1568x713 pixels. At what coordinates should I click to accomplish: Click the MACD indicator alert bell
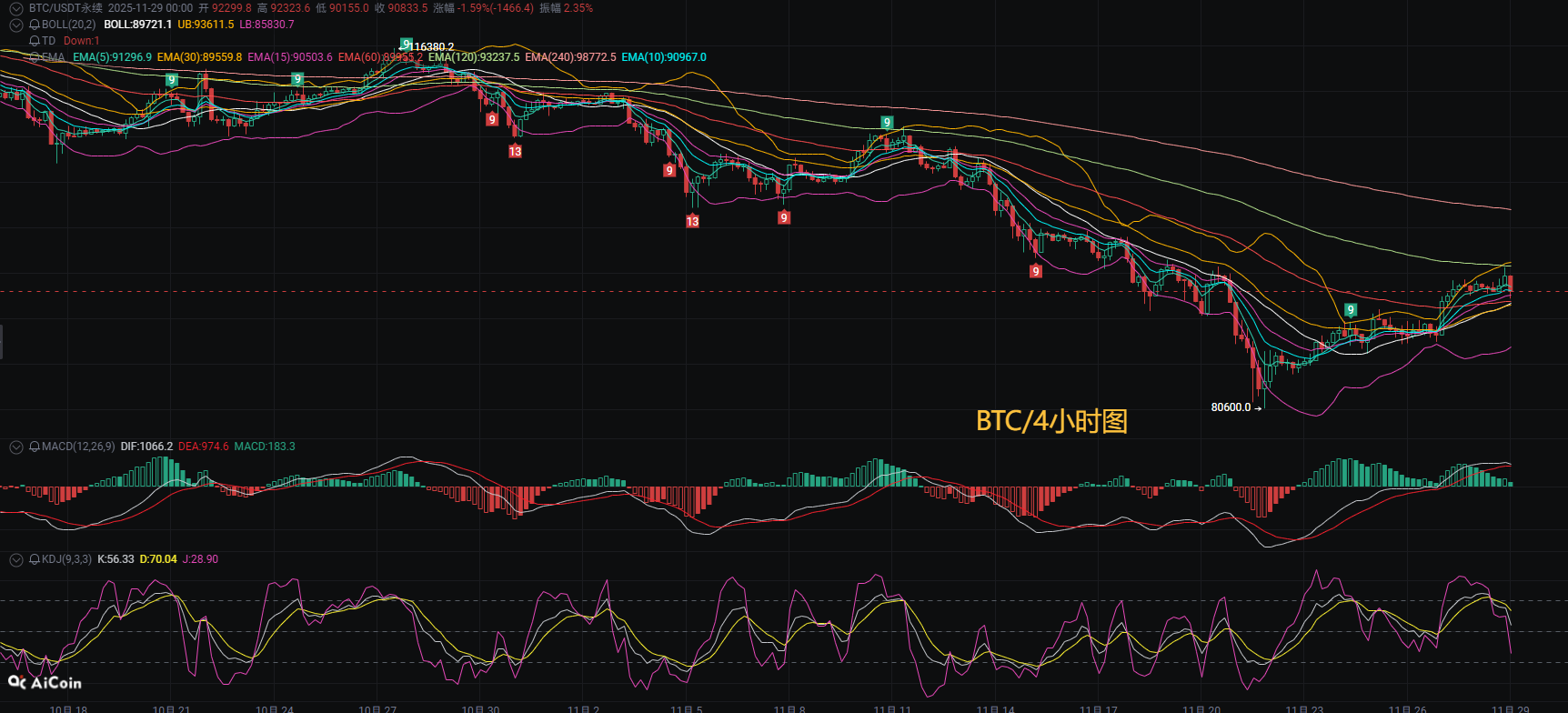point(35,447)
